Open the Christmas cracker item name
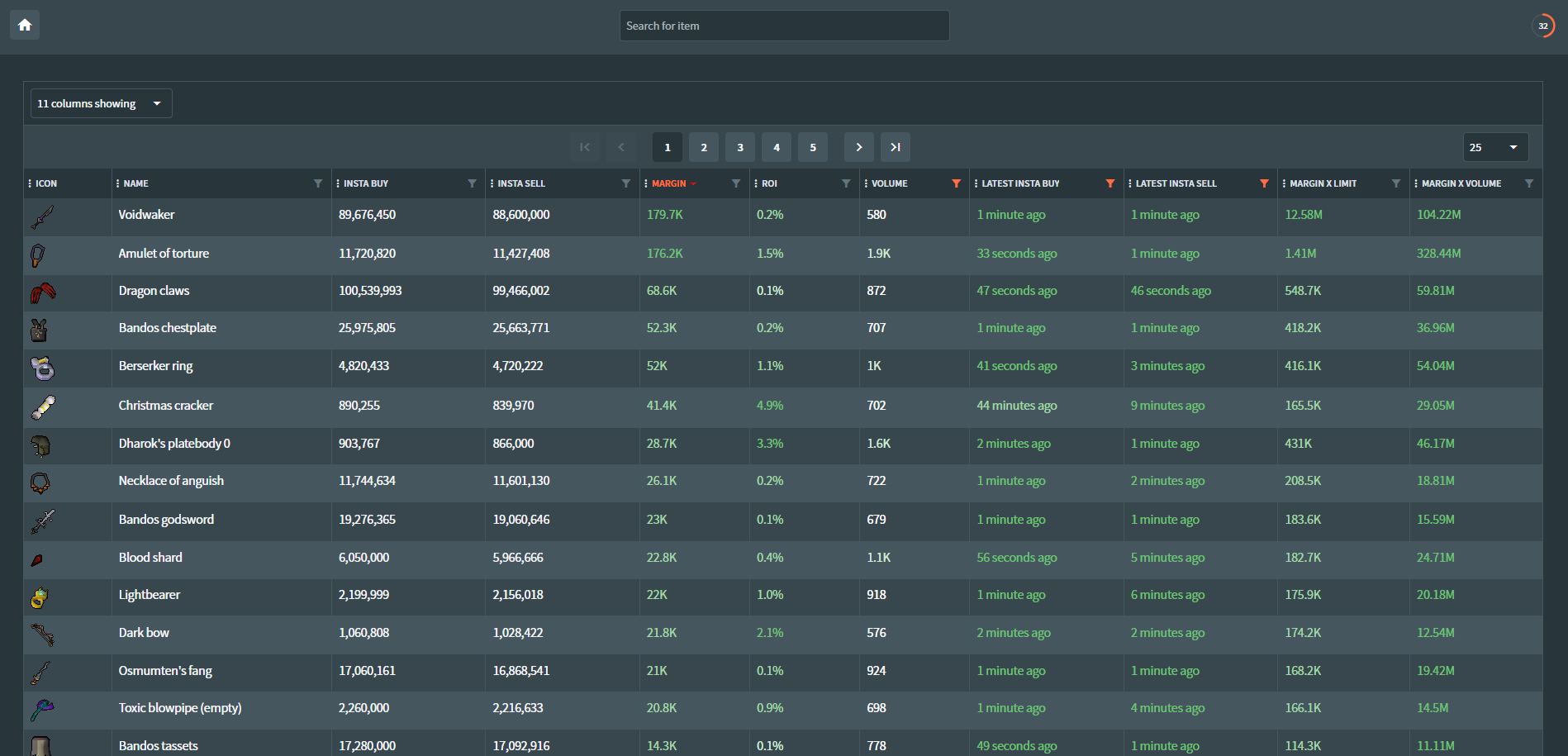Screen dimensions: 1568x756 (x=166, y=406)
